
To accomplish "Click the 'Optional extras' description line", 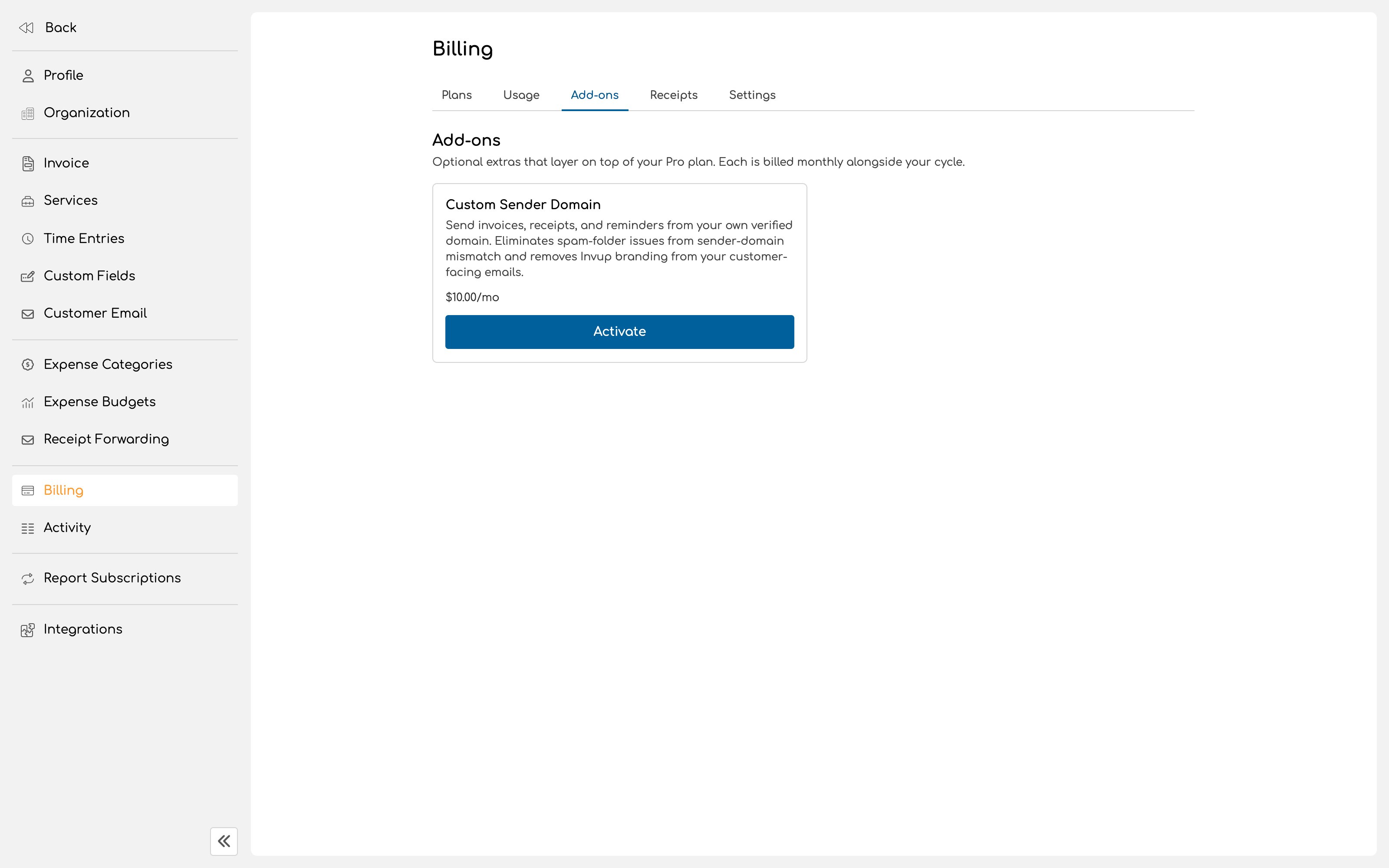I will [698, 162].
